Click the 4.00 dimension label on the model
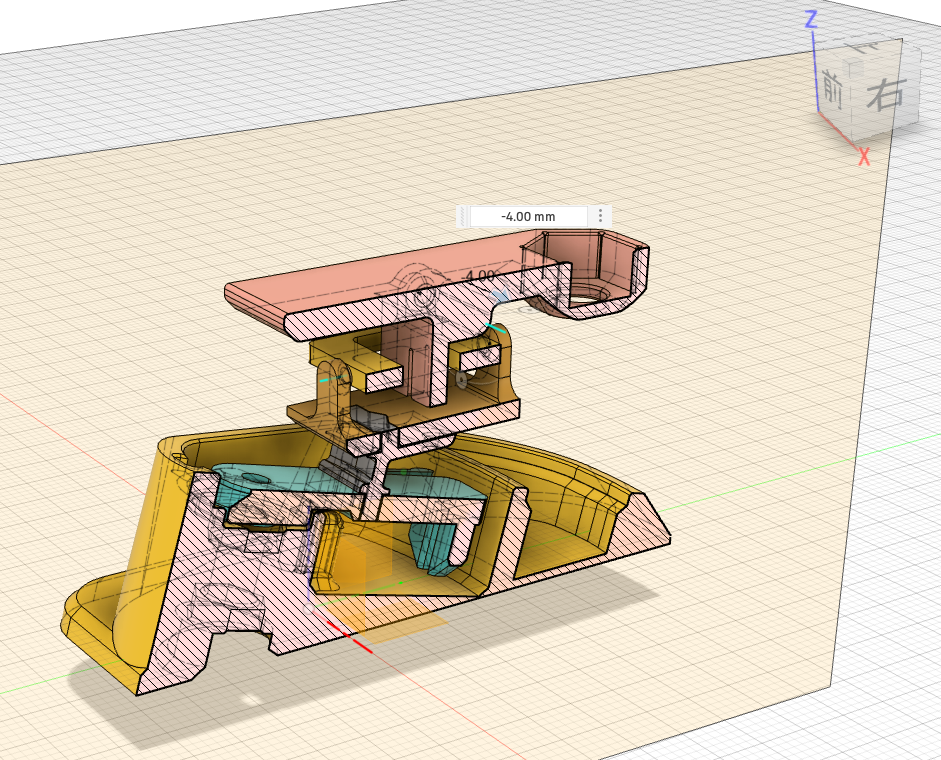The image size is (941, 760). pyautogui.click(x=481, y=275)
